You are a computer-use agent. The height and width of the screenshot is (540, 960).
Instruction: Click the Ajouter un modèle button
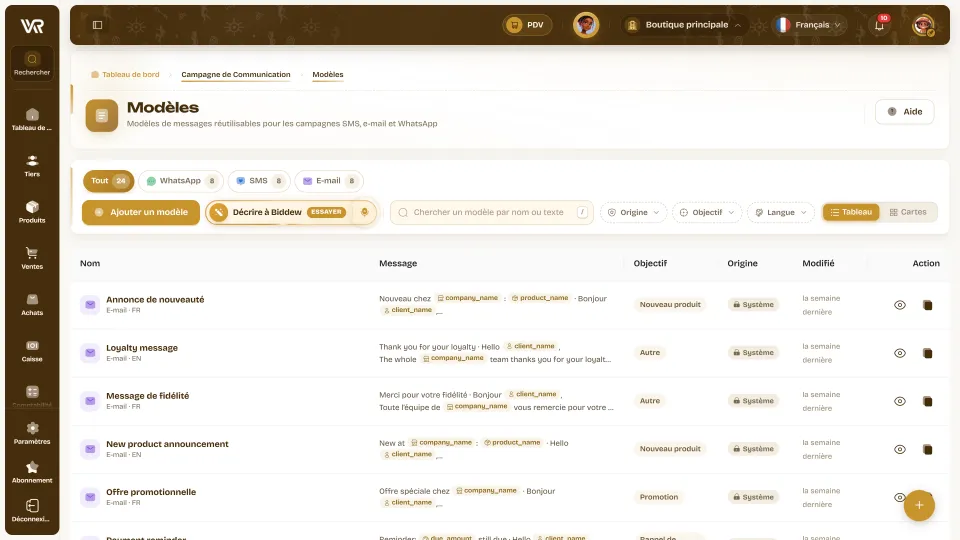[x=141, y=212]
